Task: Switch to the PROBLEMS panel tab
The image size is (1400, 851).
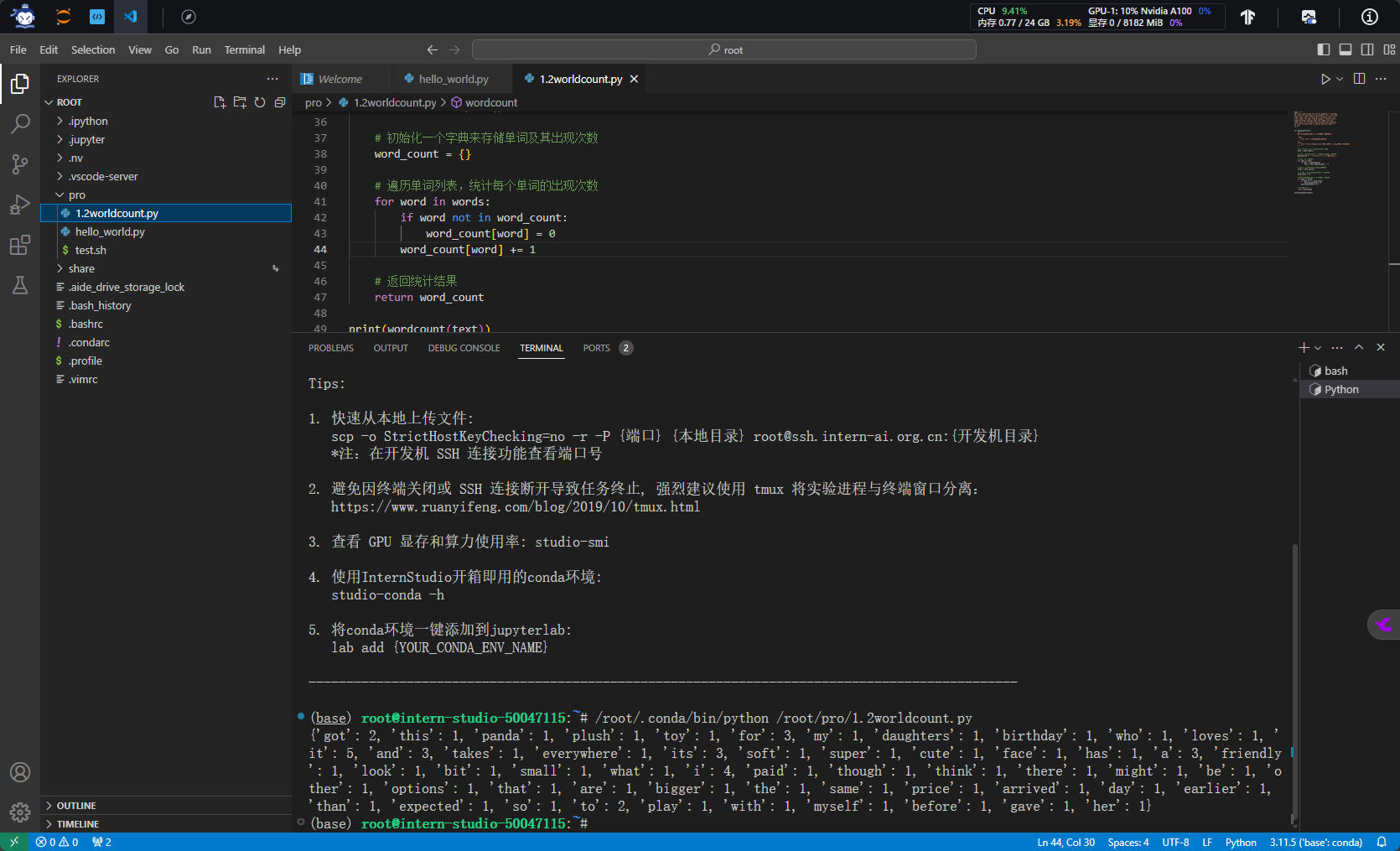Action: [331, 348]
